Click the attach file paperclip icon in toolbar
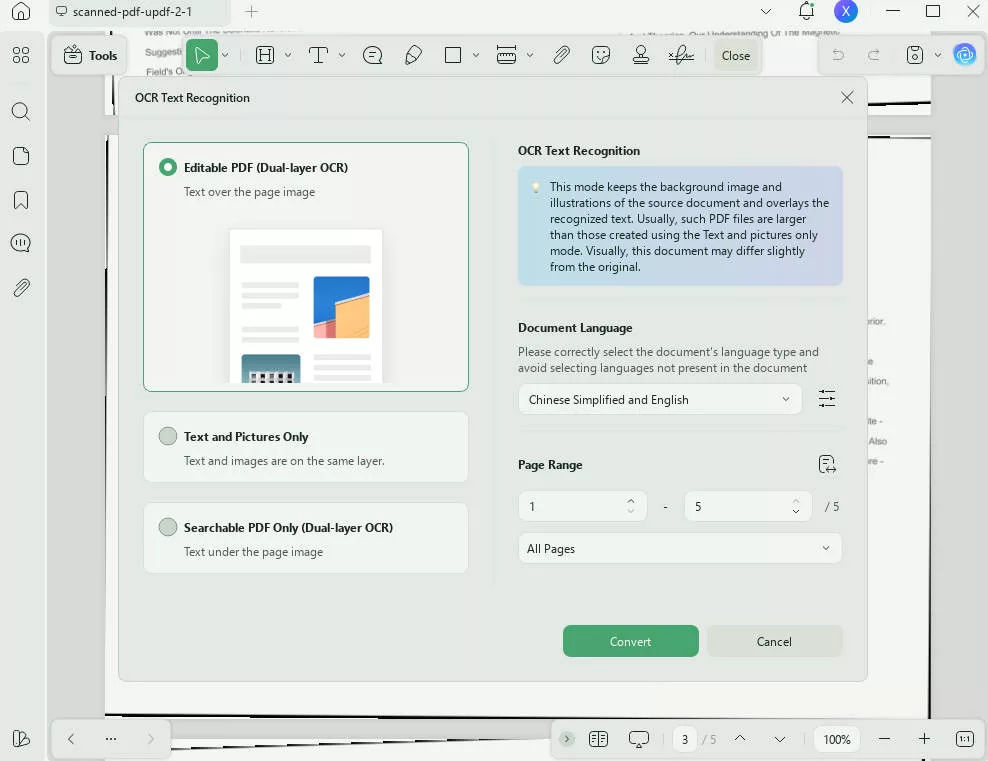Viewport: 988px width, 761px height. (x=561, y=56)
